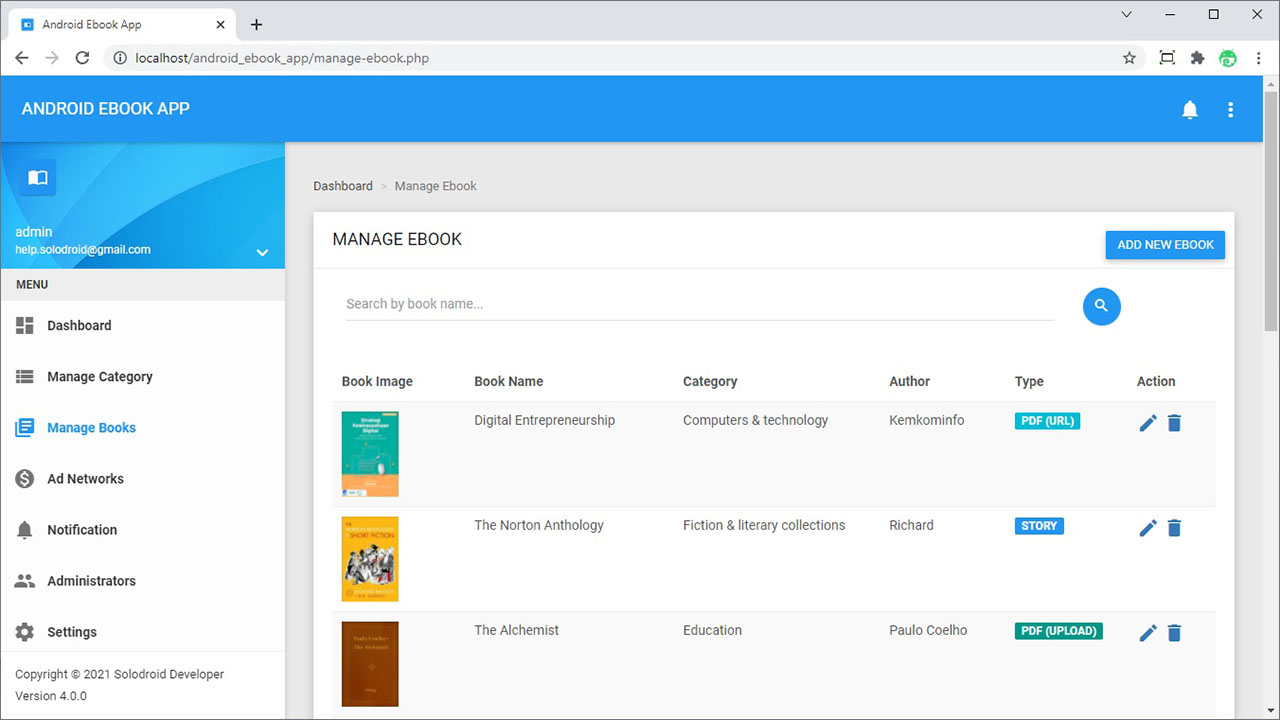Open the browser dropdown chevron near window controls
Viewport: 1280px width, 720px height.
click(1126, 15)
